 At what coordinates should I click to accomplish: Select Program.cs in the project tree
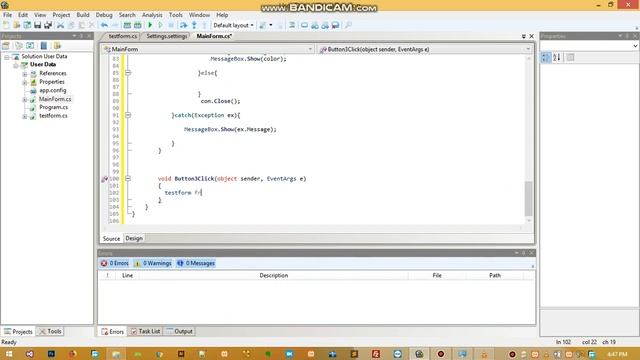[x=53, y=107]
